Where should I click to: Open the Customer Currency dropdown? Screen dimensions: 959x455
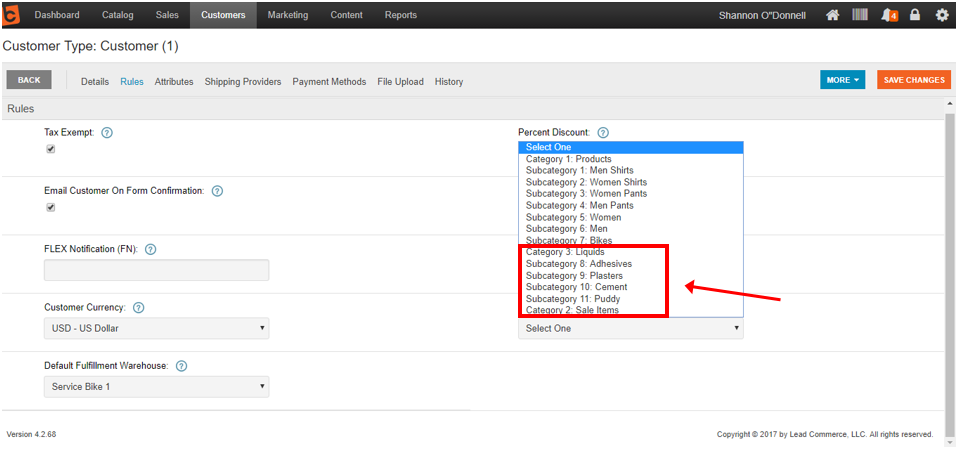(x=156, y=328)
